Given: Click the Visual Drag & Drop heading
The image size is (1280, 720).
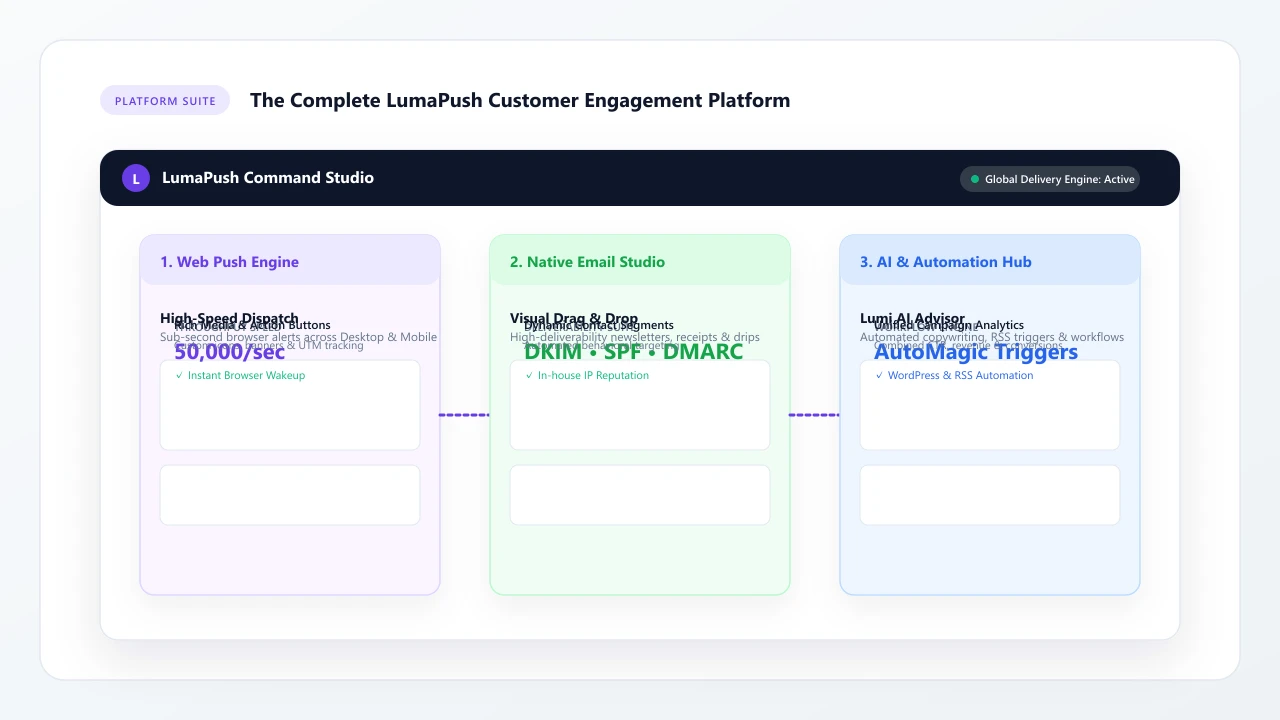Looking at the screenshot, I should [574, 318].
